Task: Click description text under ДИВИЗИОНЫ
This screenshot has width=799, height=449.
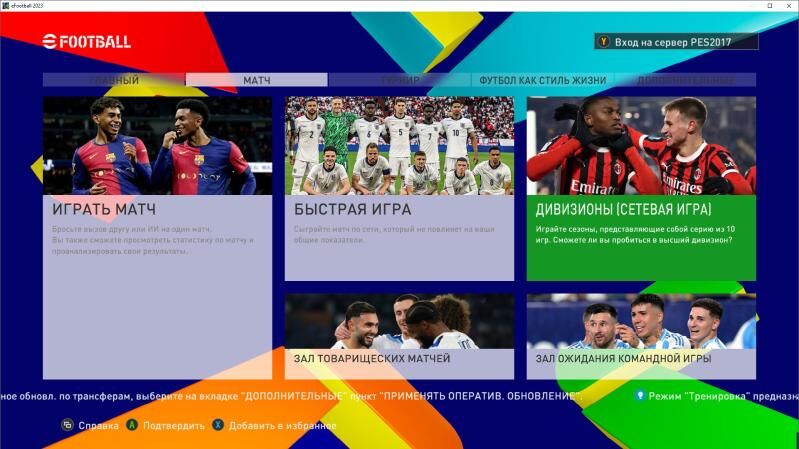Action: coord(635,234)
